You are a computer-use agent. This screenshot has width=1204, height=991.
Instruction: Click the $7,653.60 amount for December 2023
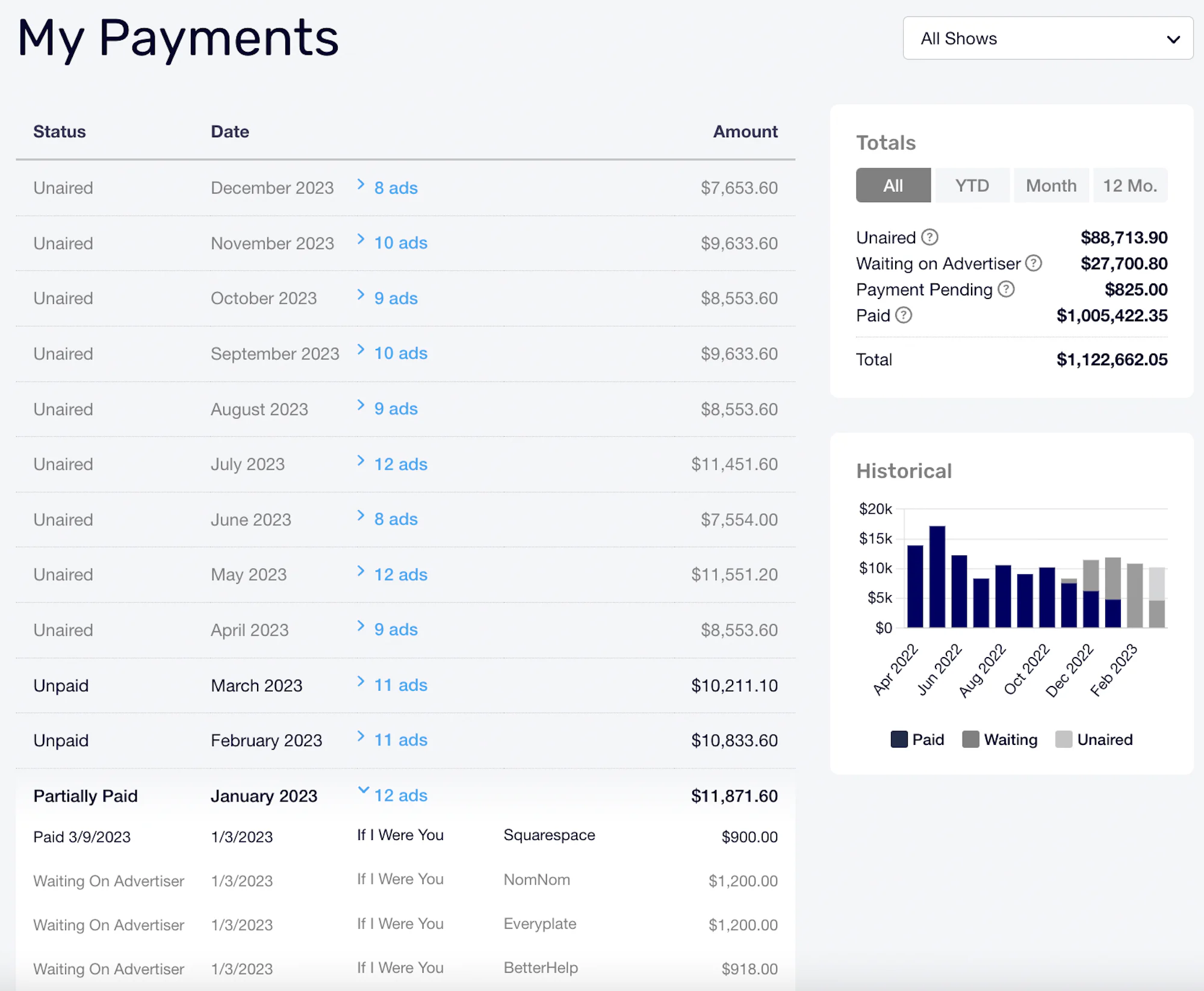point(739,188)
